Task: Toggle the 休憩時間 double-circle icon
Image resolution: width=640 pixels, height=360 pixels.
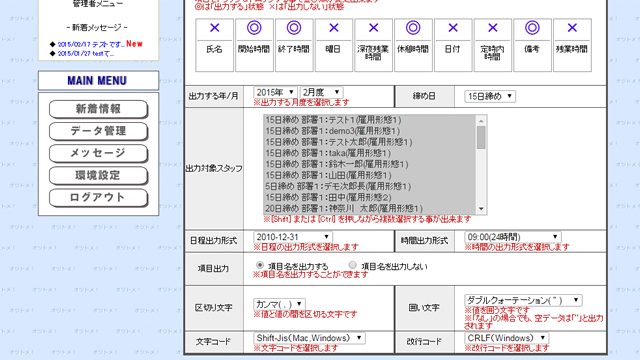Action: click(x=413, y=28)
